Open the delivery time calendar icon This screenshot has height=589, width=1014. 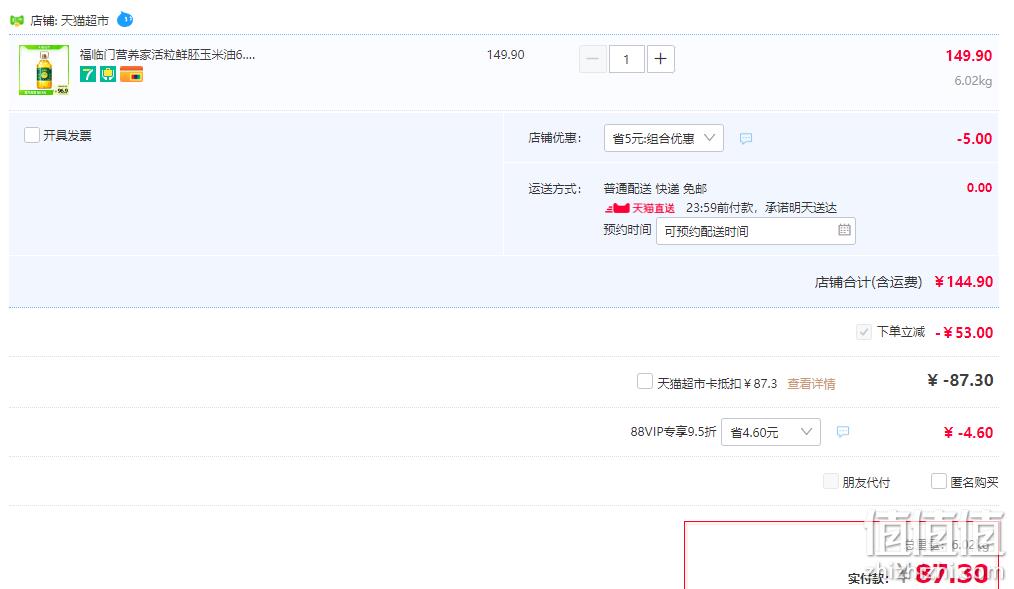click(x=844, y=230)
